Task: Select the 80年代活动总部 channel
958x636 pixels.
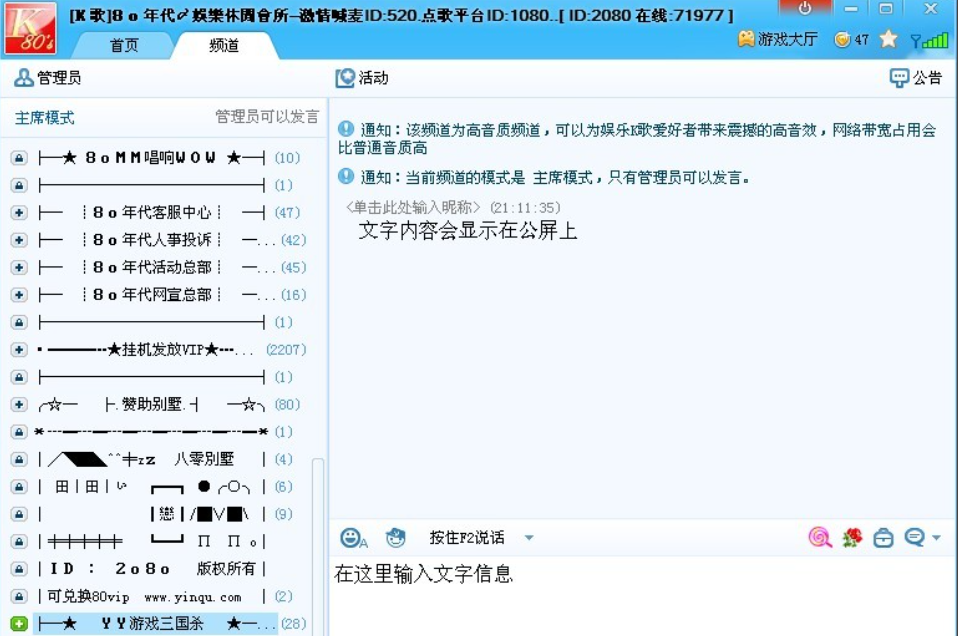Action: pyautogui.click(x=156, y=268)
